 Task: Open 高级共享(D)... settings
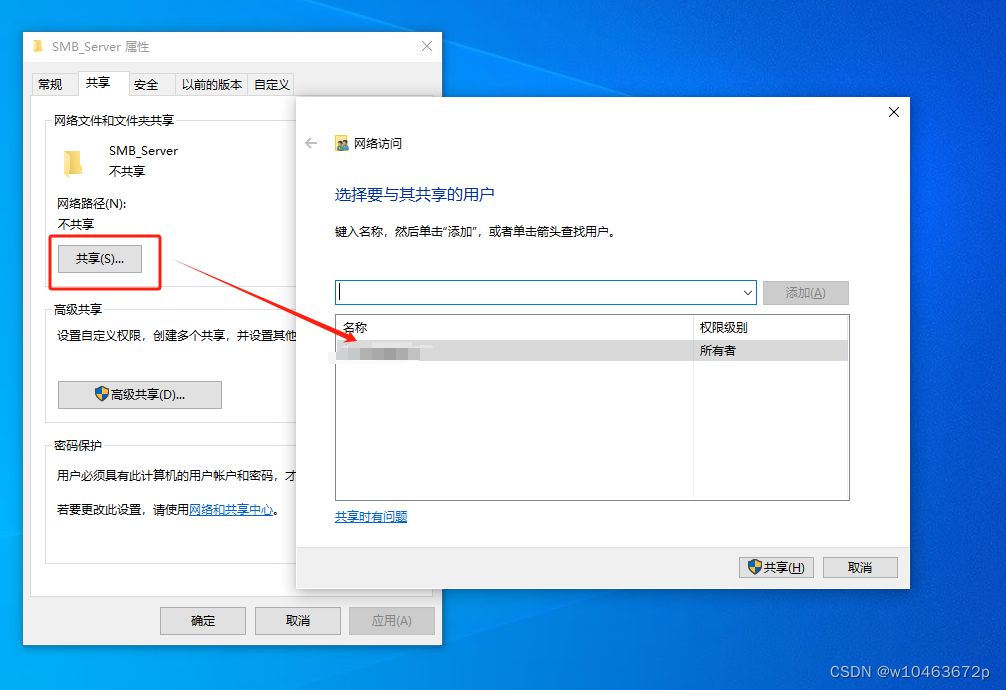(x=140, y=395)
